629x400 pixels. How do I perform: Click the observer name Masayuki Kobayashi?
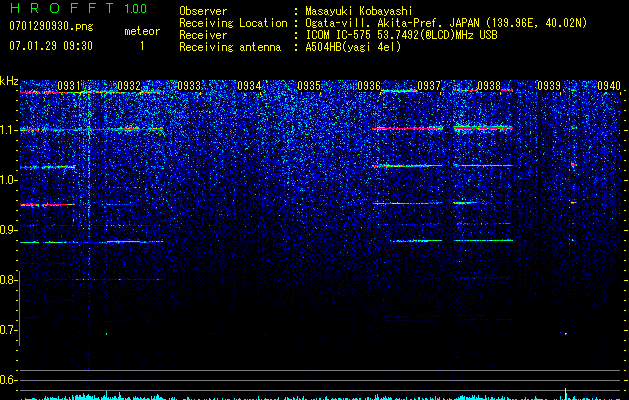(359, 11)
